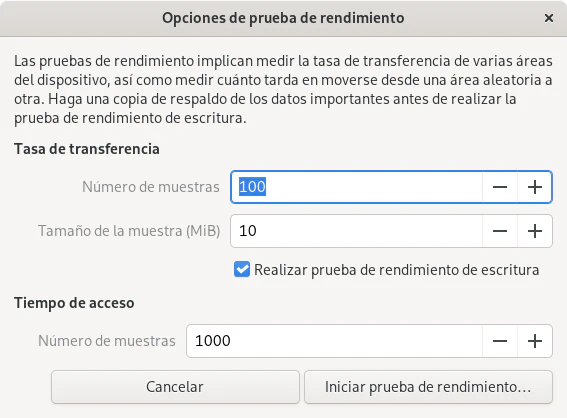The image size is (567, 418).
Task: Click the Número de muestras label under Tiempo de acceso
Action: click(x=107, y=341)
